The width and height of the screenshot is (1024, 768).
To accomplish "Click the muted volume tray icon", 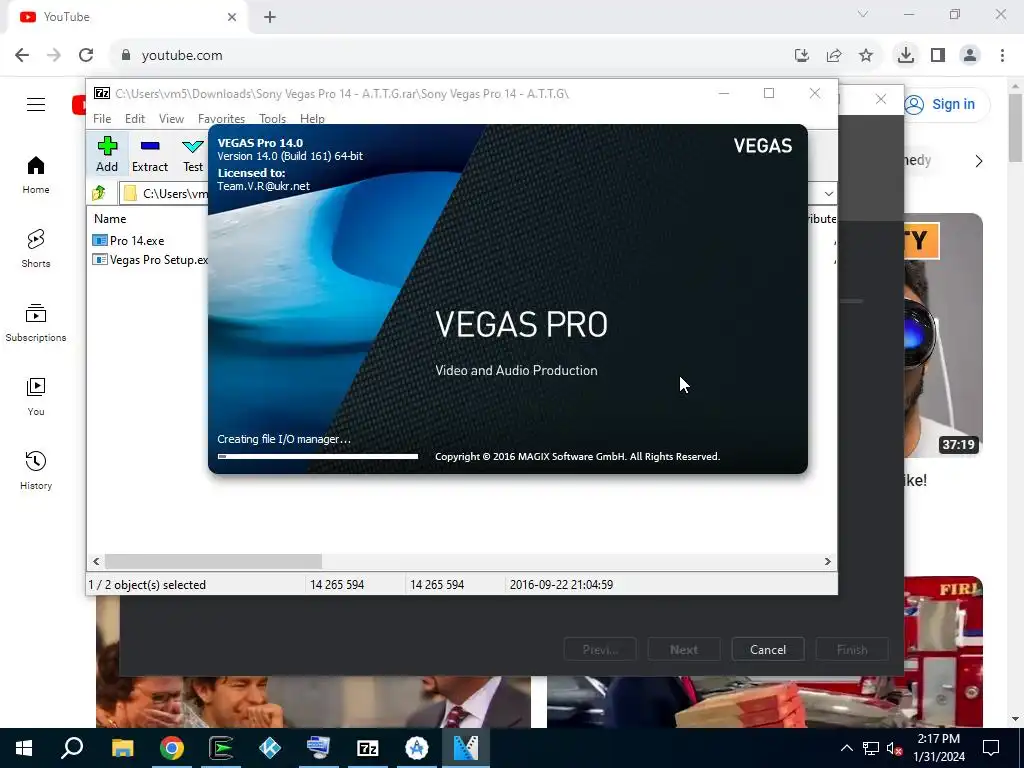I will pos(894,748).
